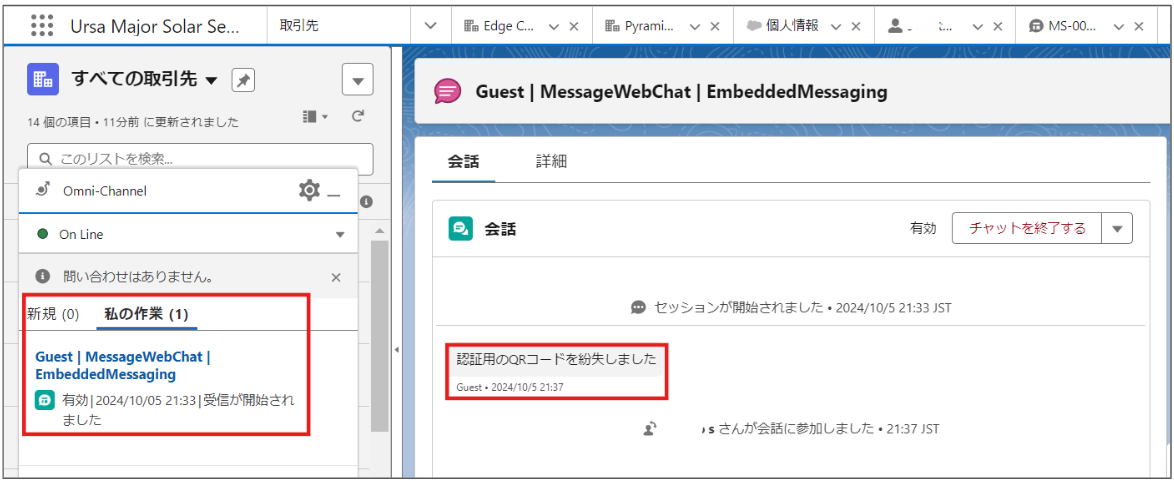Click the accounts list view icon
This screenshot has height=481, width=1174.
43,79
